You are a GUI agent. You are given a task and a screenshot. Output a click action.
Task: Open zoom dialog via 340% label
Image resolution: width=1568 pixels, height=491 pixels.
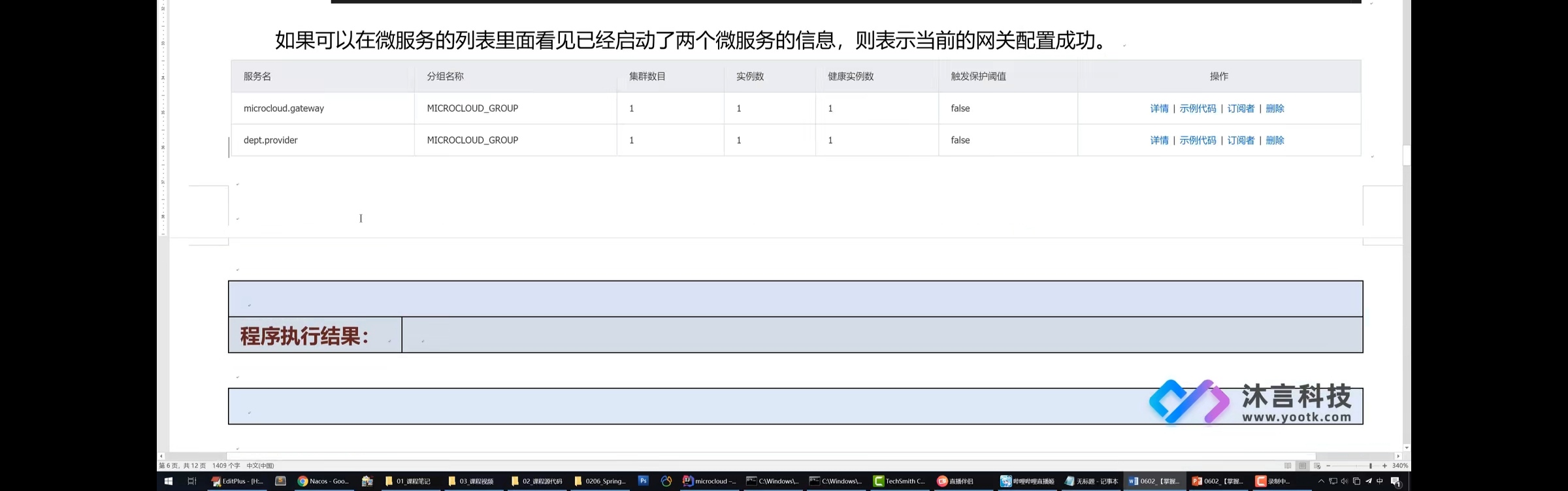click(x=1400, y=466)
